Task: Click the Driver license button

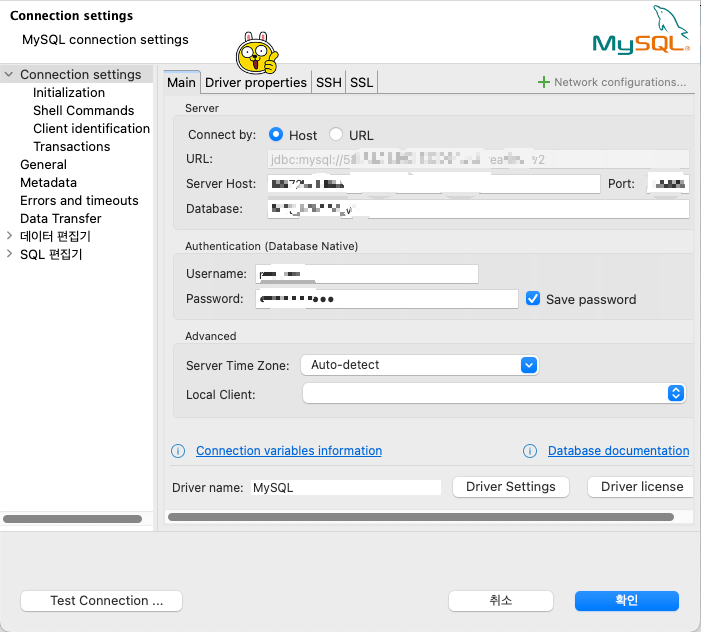Action: [642, 487]
